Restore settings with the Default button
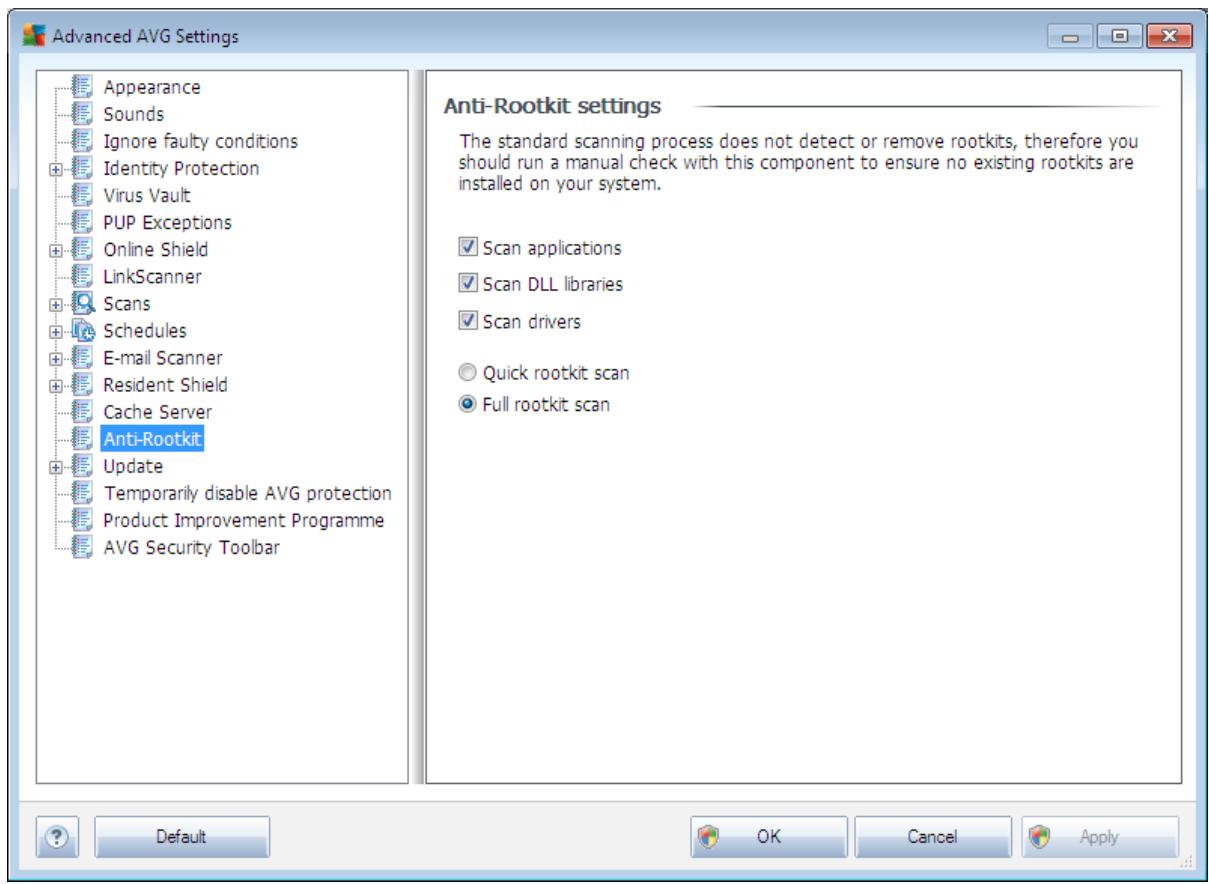Screen dimensions: 1209x884 tap(182, 835)
